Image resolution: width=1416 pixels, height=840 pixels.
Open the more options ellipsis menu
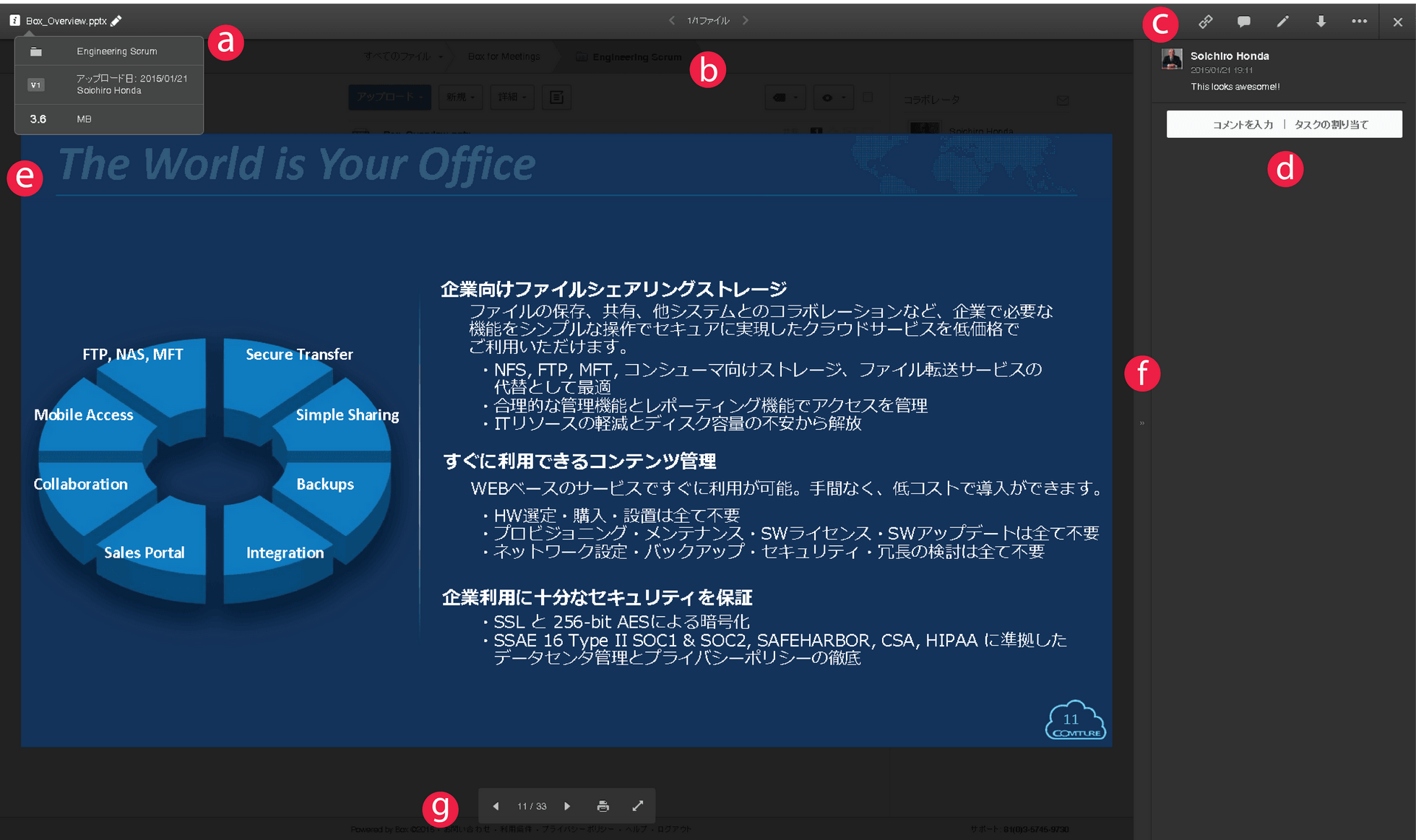(x=1359, y=22)
